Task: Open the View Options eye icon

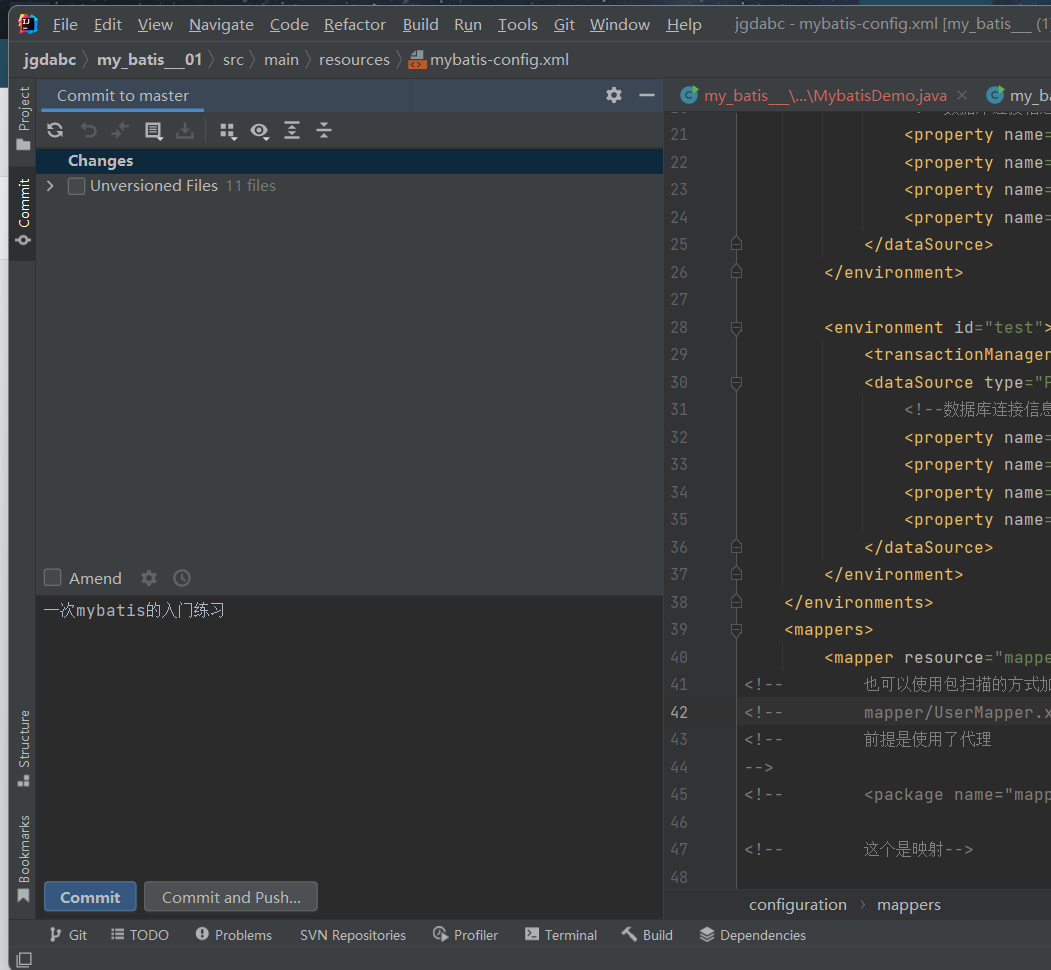Action: tap(260, 131)
